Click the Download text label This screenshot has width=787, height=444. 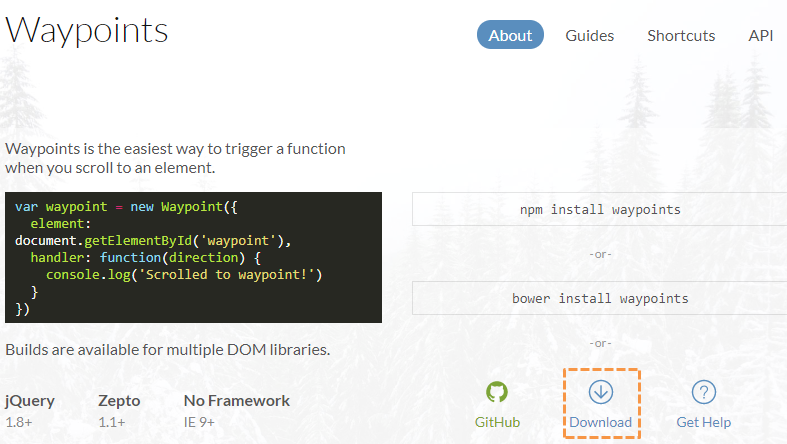(601, 422)
